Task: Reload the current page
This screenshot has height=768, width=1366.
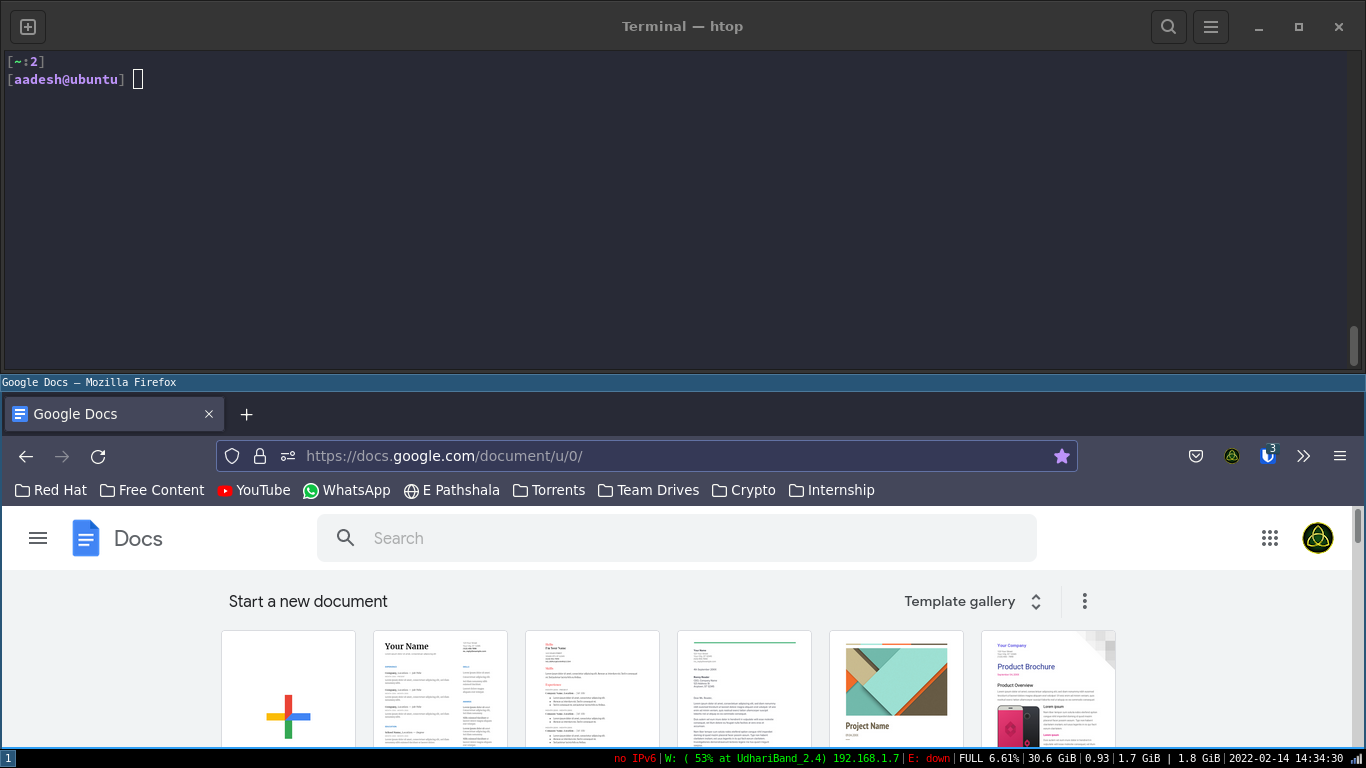Action: click(x=98, y=456)
